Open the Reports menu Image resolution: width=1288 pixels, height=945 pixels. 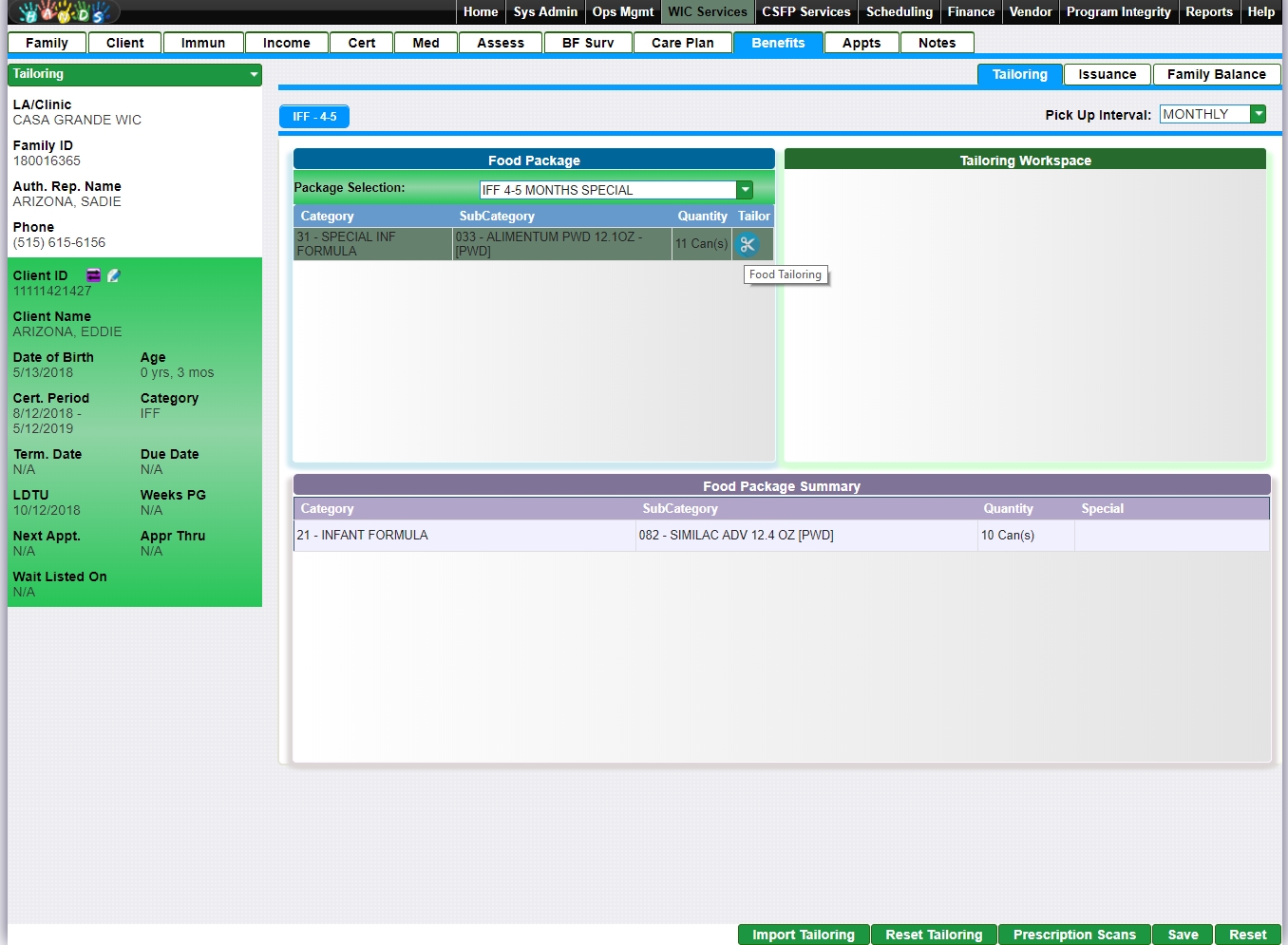pyautogui.click(x=1208, y=12)
